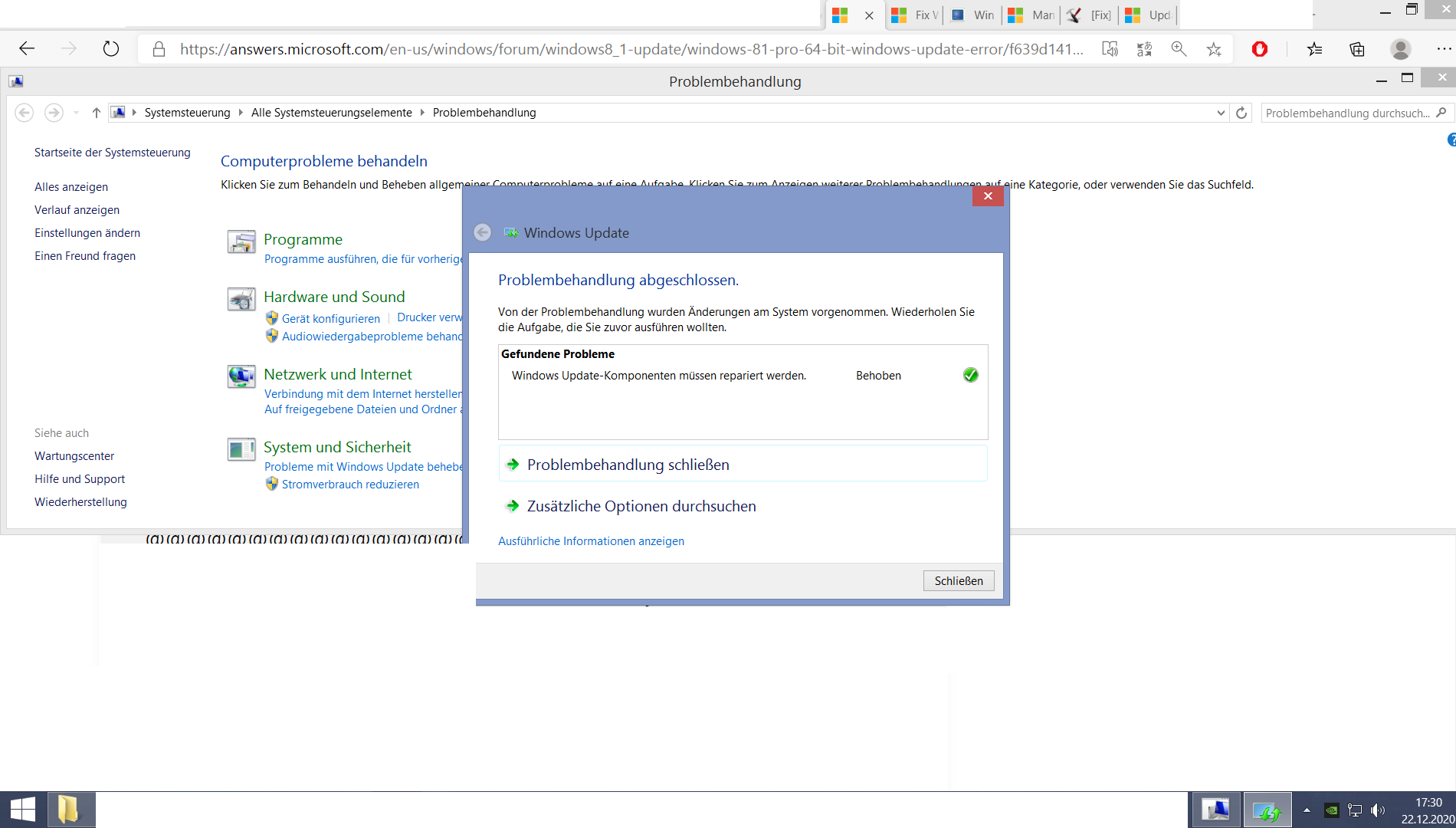Switch to the 'Win' tab
The height and width of the screenshot is (828, 1456).
click(x=973, y=15)
